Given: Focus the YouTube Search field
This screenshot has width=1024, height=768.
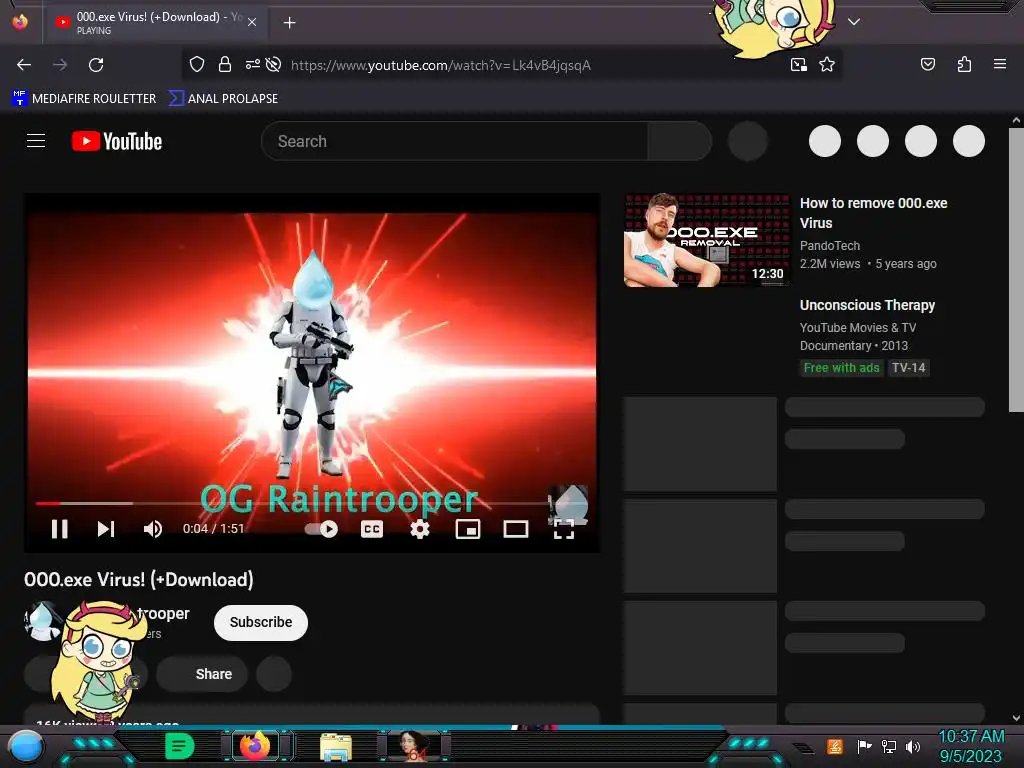Looking at the screenshot, I should point(455,141).
